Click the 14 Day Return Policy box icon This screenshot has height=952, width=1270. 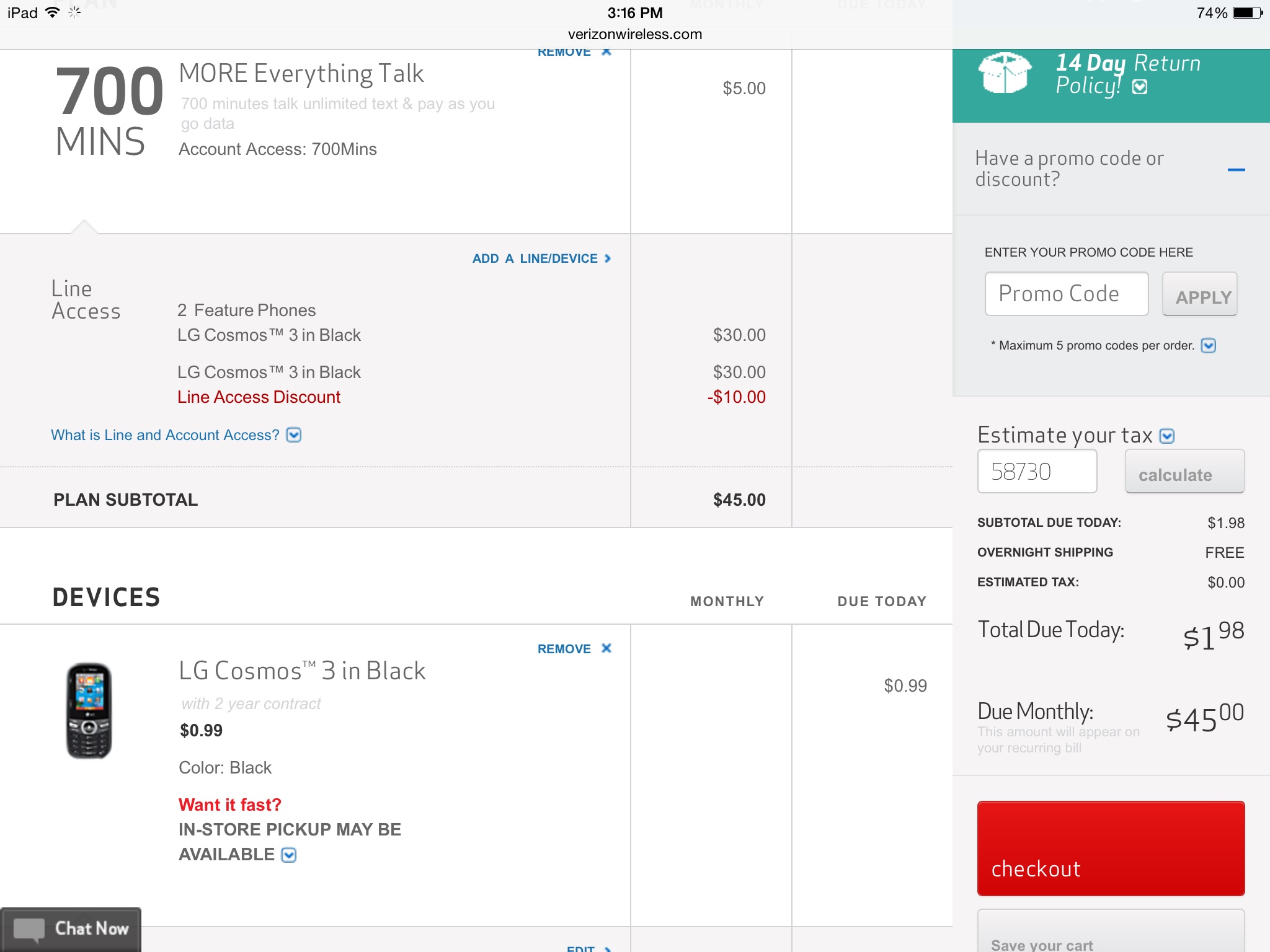[x=1005, y=73]
